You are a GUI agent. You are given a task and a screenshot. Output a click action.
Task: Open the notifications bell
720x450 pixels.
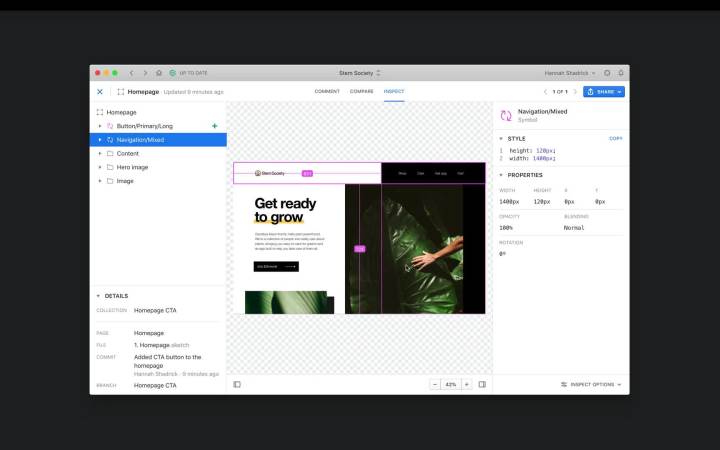(621, 73)
